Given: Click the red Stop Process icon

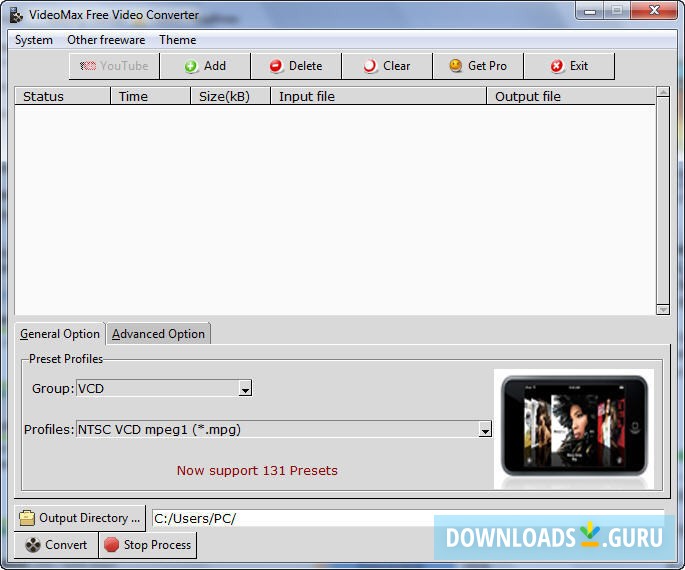Looking at the screenshot, I should 111,545.
